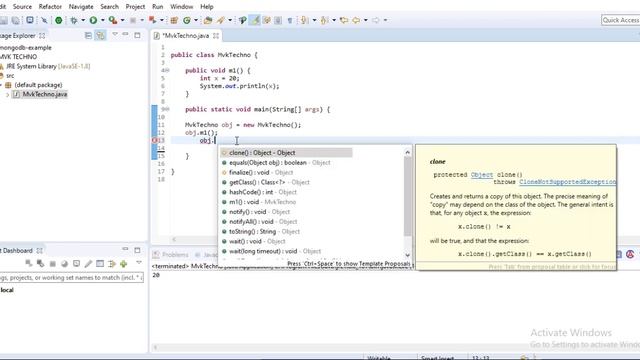Launch Debug with the bug icon
The width and height of the screenshot is (640, 360).
[74, 20]
